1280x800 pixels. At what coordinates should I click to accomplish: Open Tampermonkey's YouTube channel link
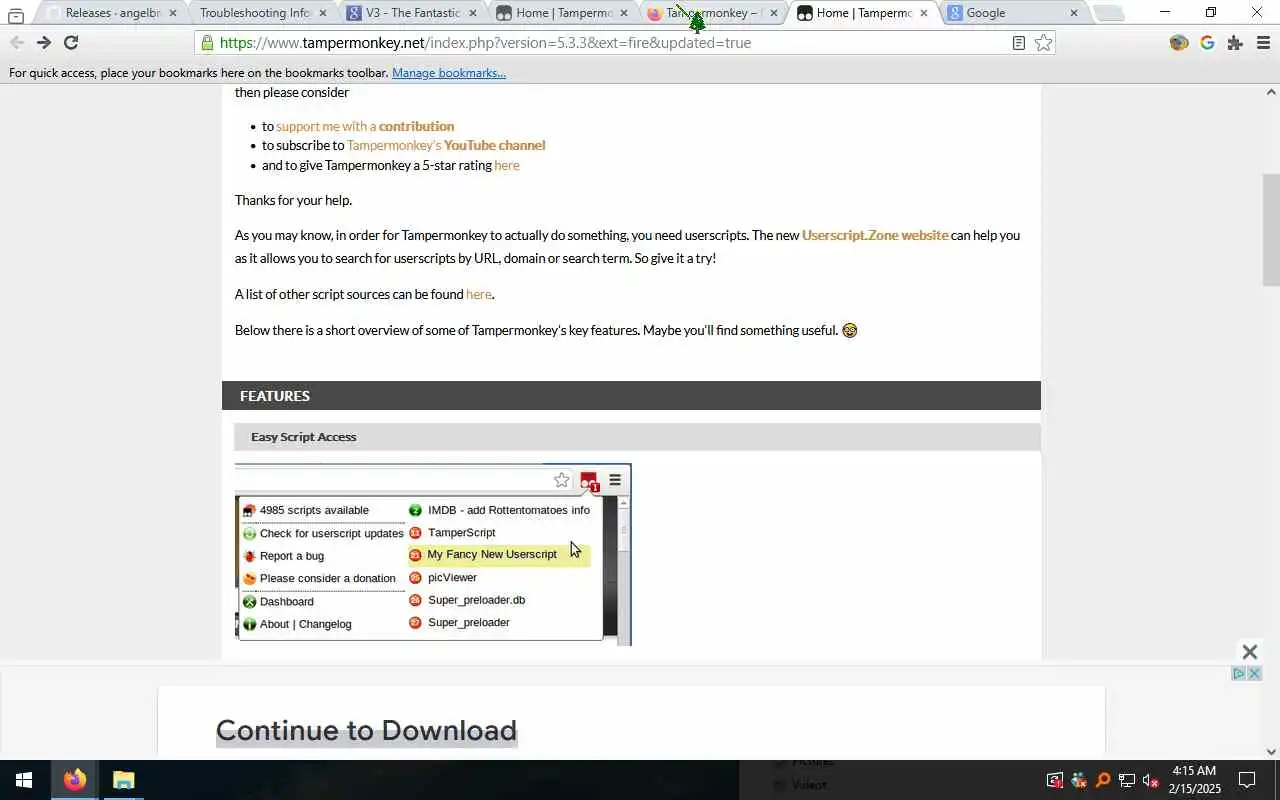coord(446,145)
